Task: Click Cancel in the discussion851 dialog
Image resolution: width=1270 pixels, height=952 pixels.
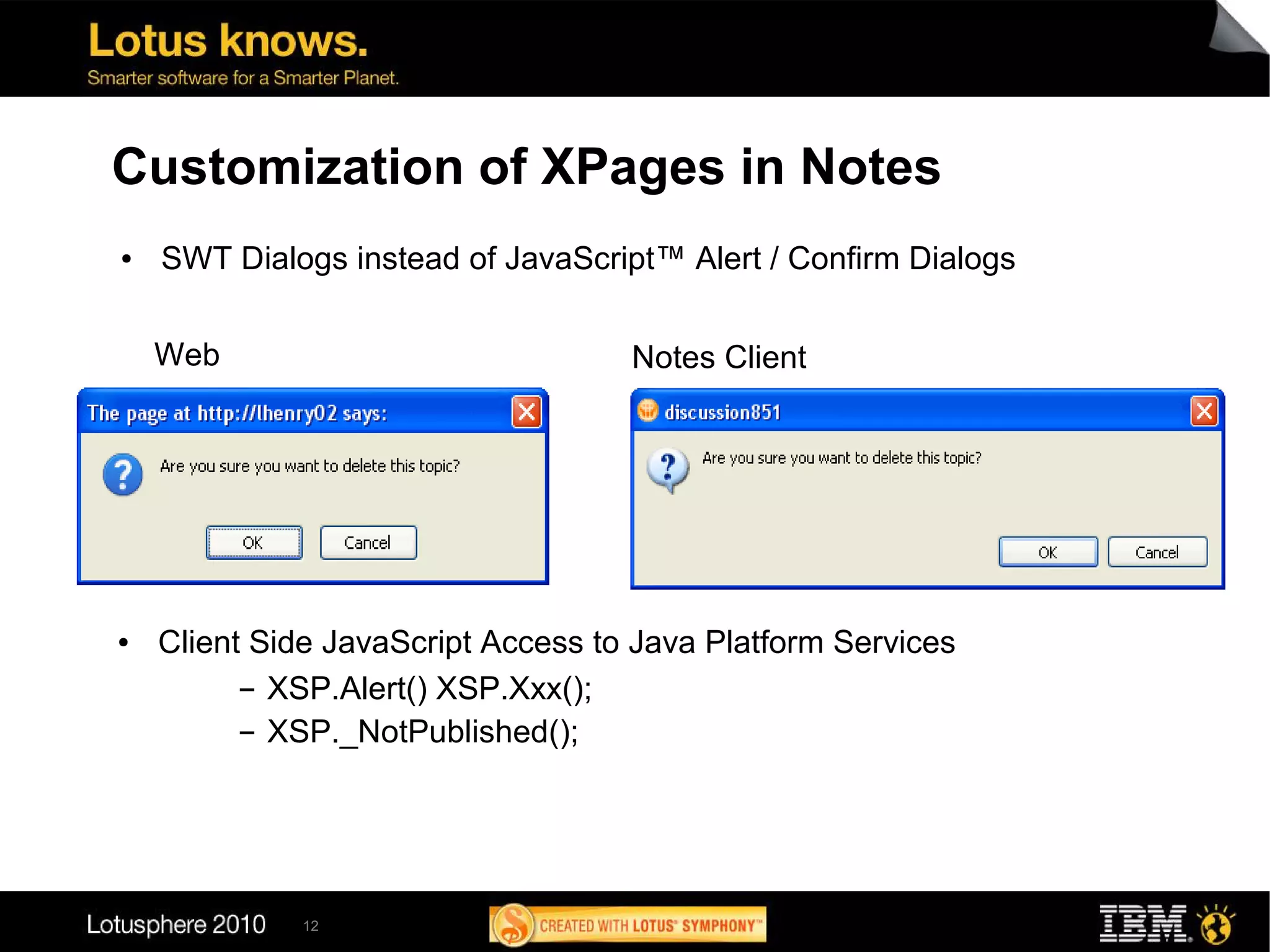Action: tap(1158, 552)
